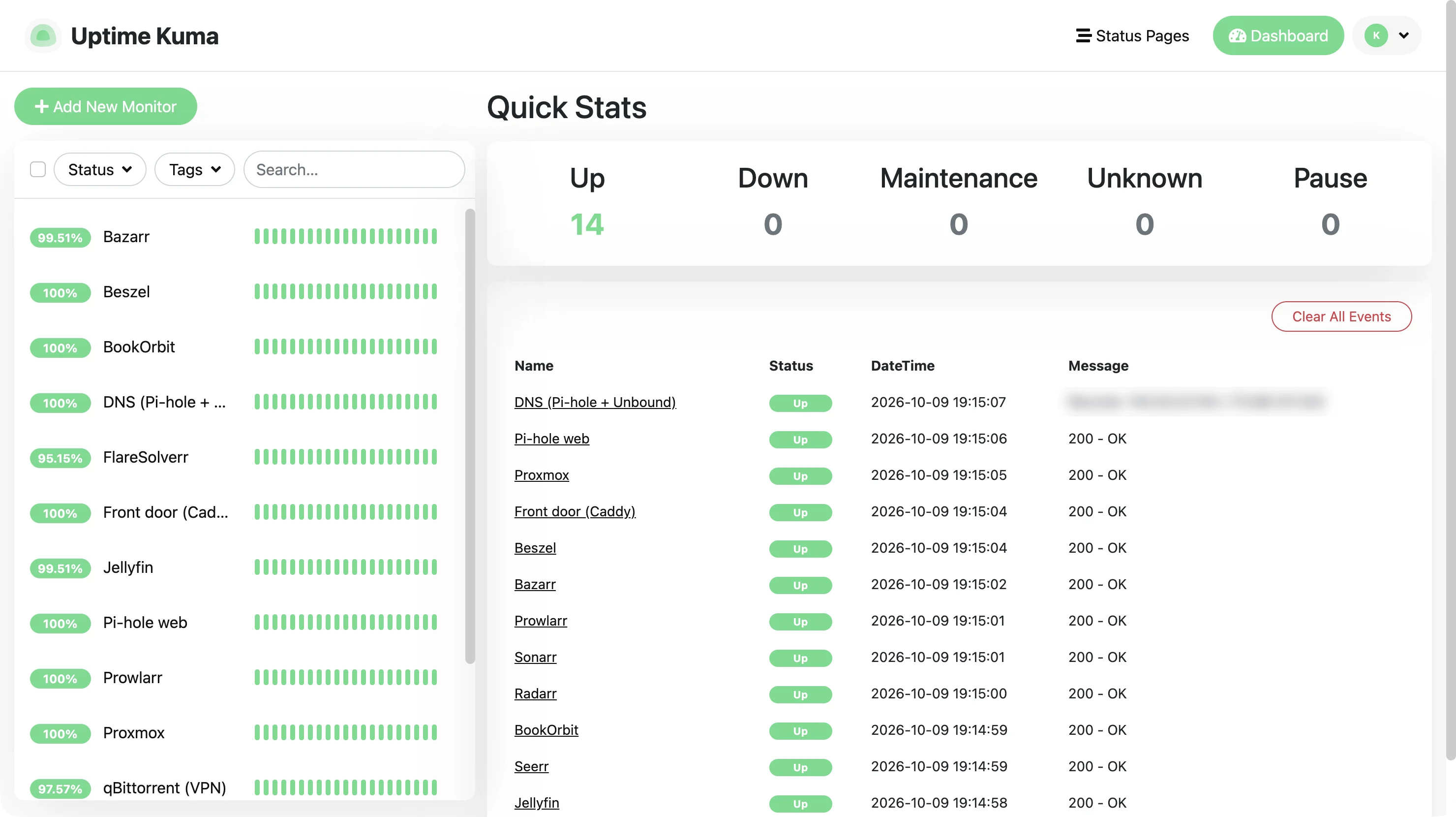Open the Proxmox link in events table
This screenshot has width=1456, height=817.
click(x=542, y=475)
